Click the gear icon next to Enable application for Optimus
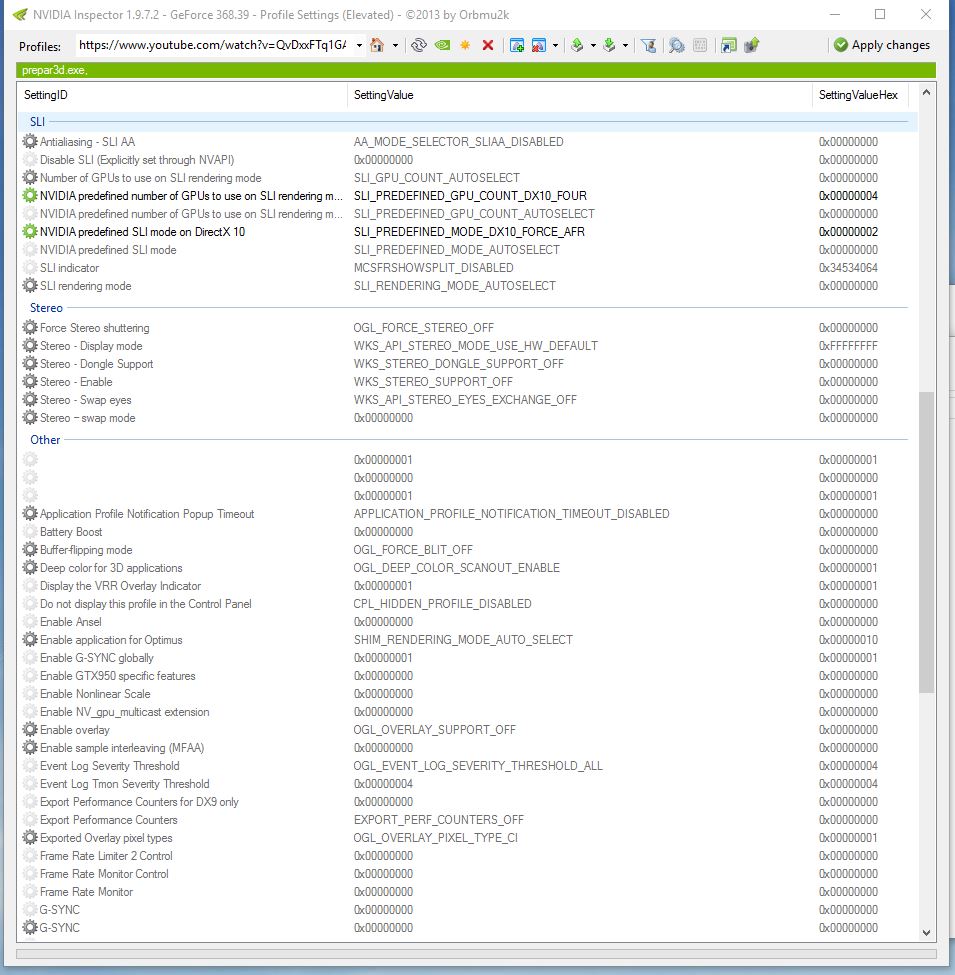This screenshot has width=955, height=975. click(x=30, y=639)
